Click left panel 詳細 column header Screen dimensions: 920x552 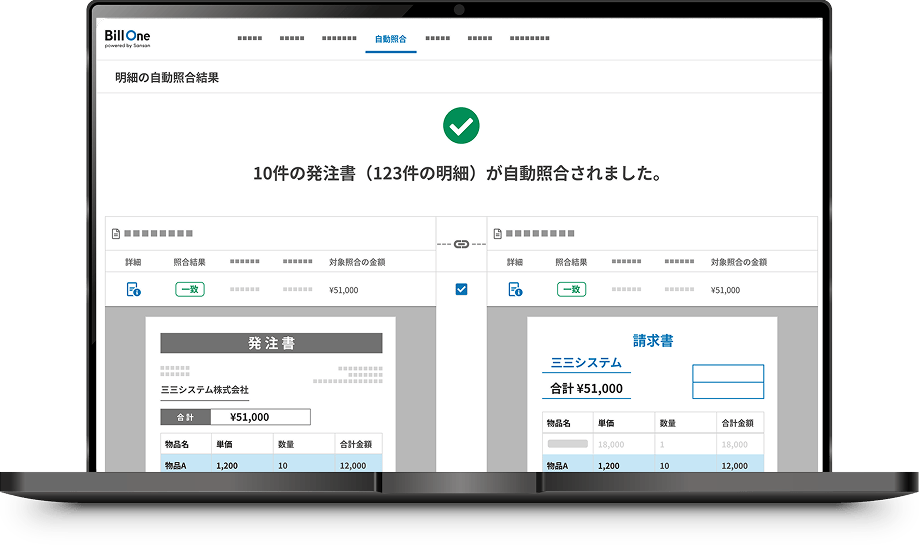pyautogui.click(x=133, y=262)
